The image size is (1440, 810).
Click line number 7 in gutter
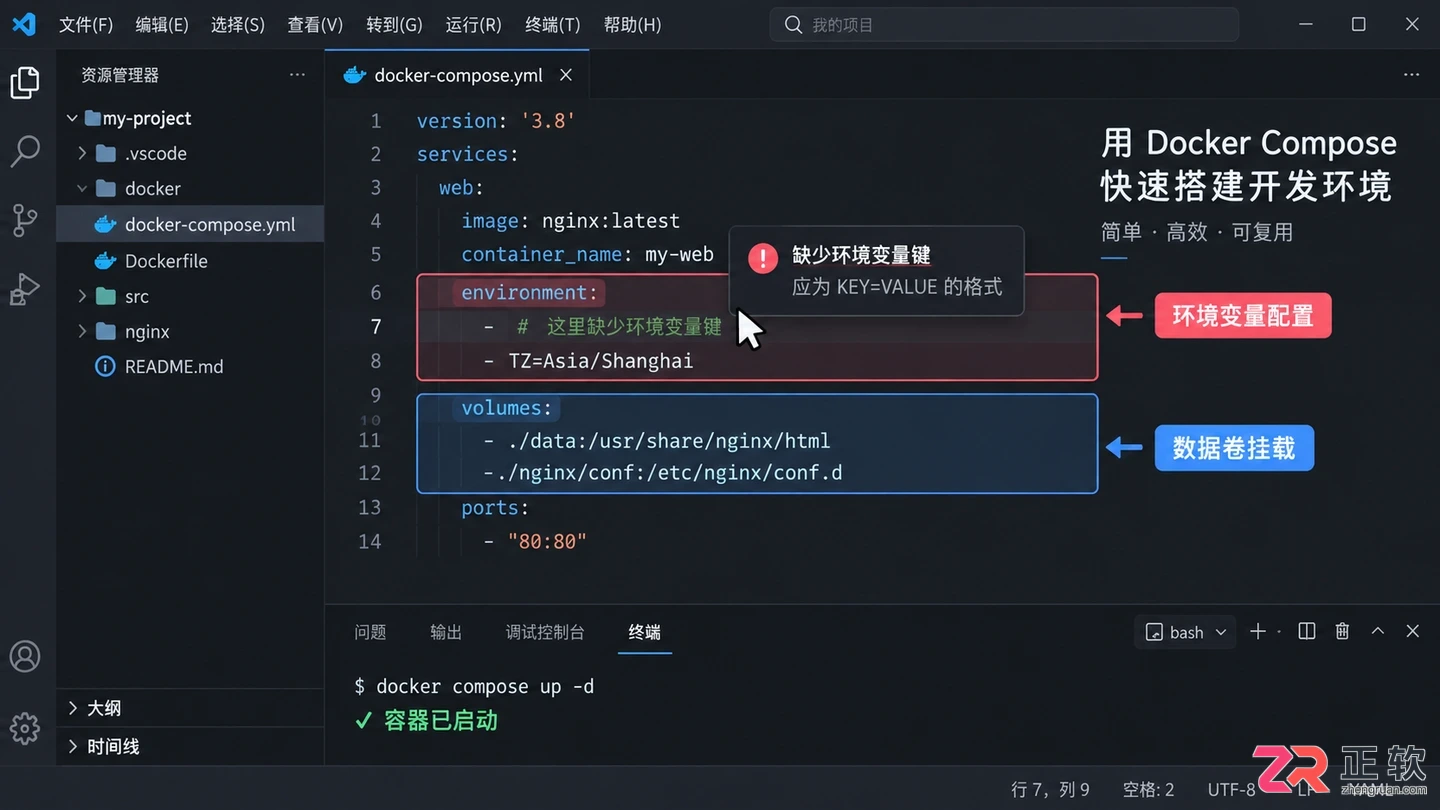coord(376,327)
